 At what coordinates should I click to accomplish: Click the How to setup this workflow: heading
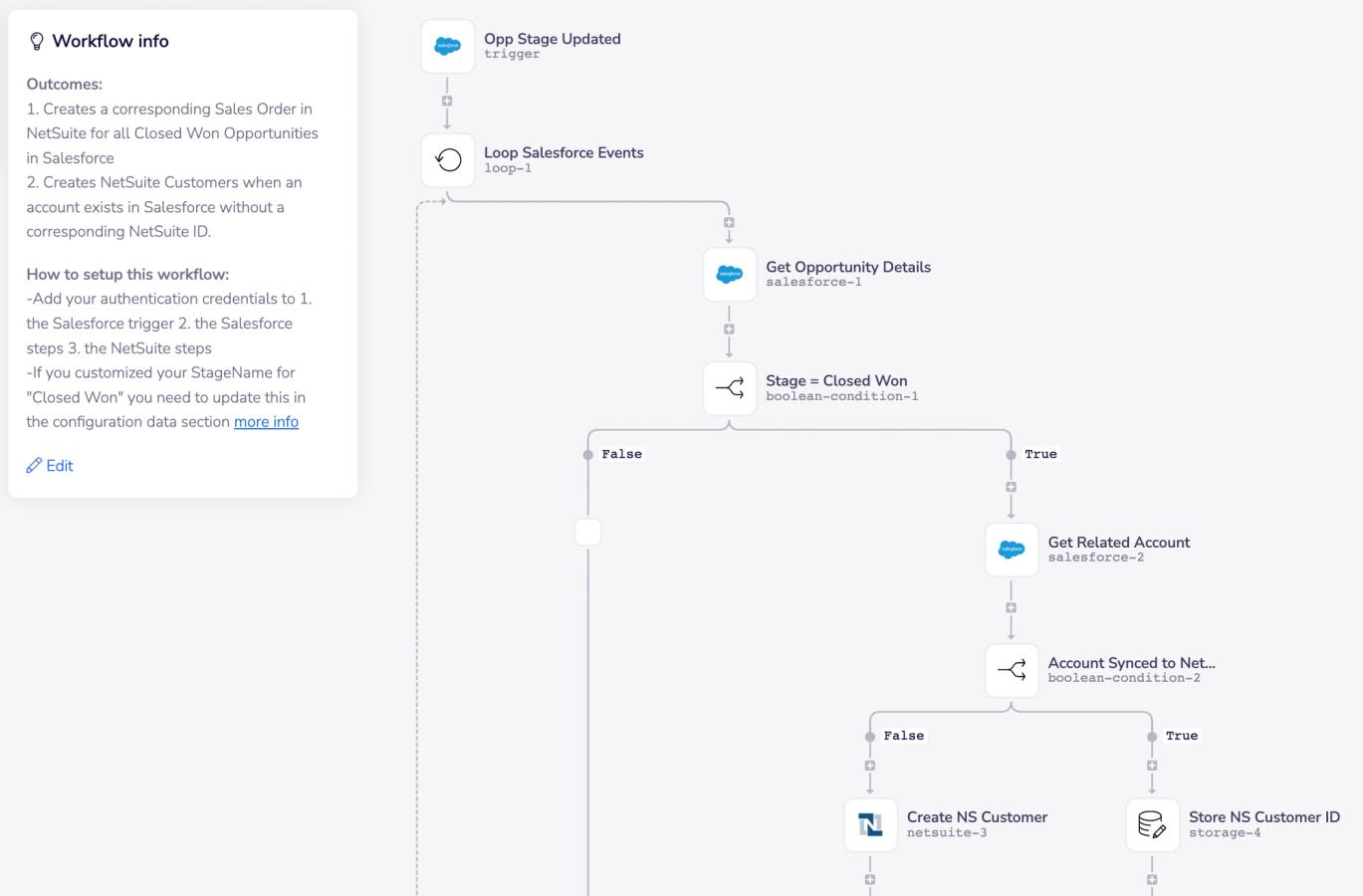127,274
